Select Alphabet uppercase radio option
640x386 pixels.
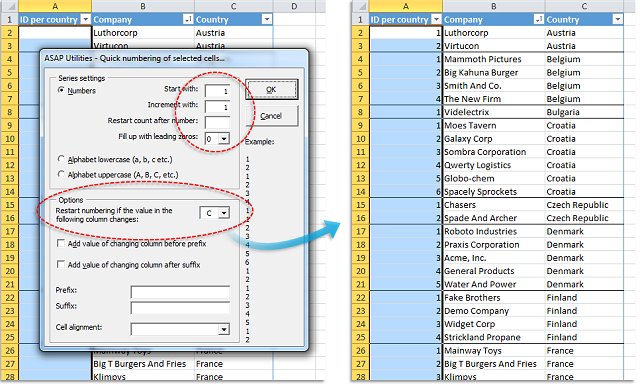point(61,175)
